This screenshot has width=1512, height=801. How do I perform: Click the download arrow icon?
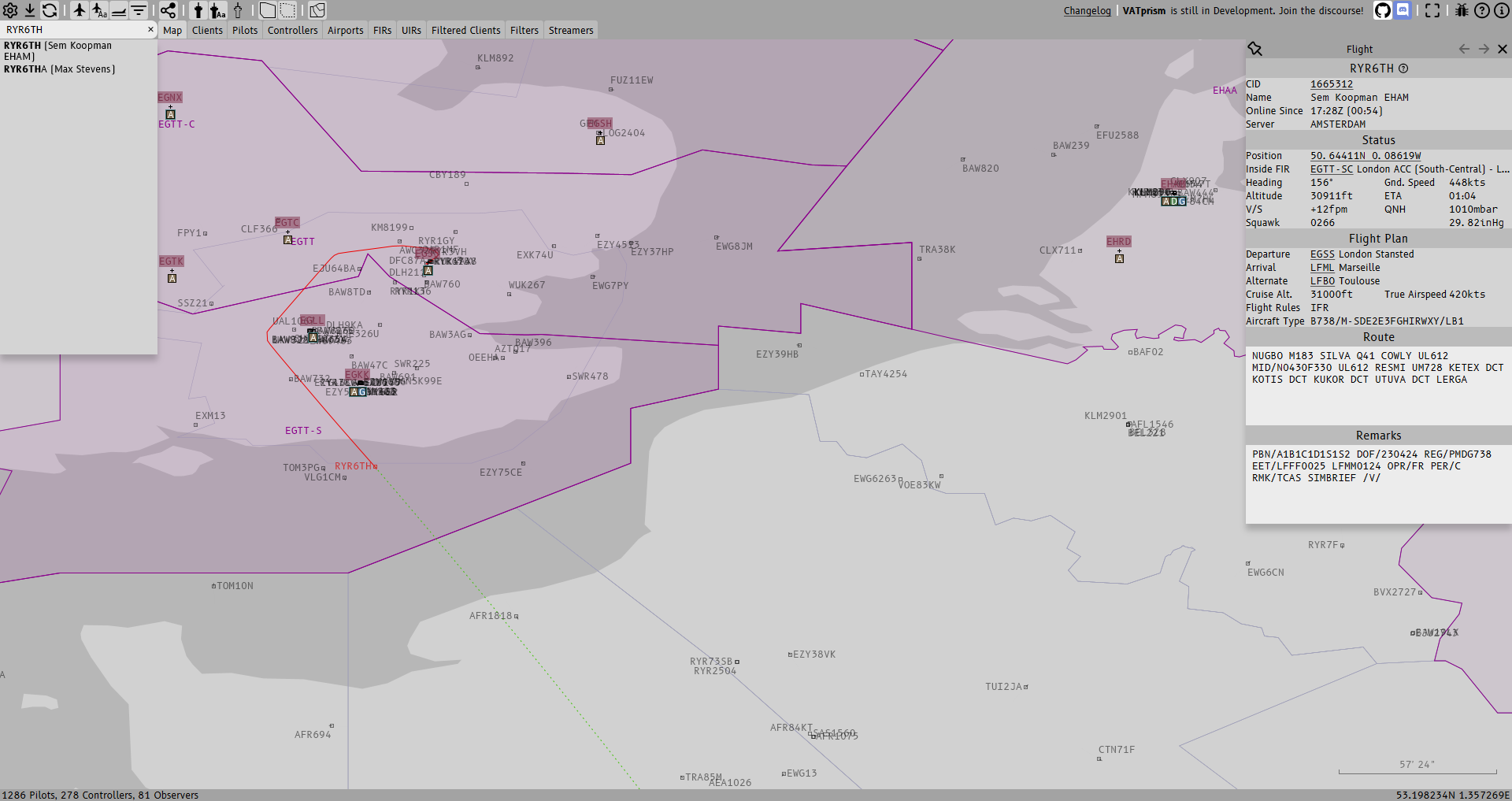tap(30, 10)
